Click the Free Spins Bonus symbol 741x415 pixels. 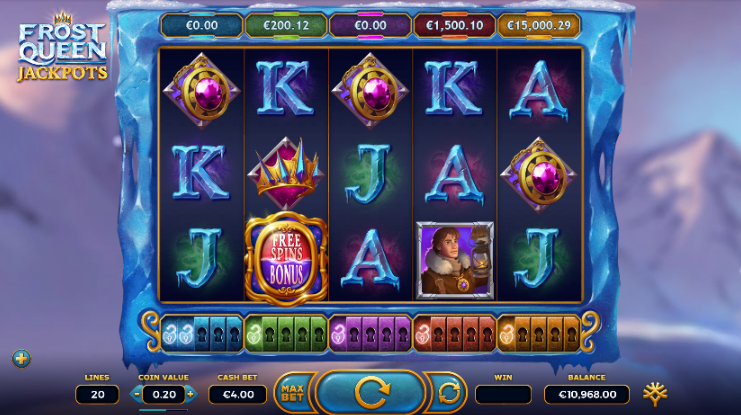tap(286, 259)
